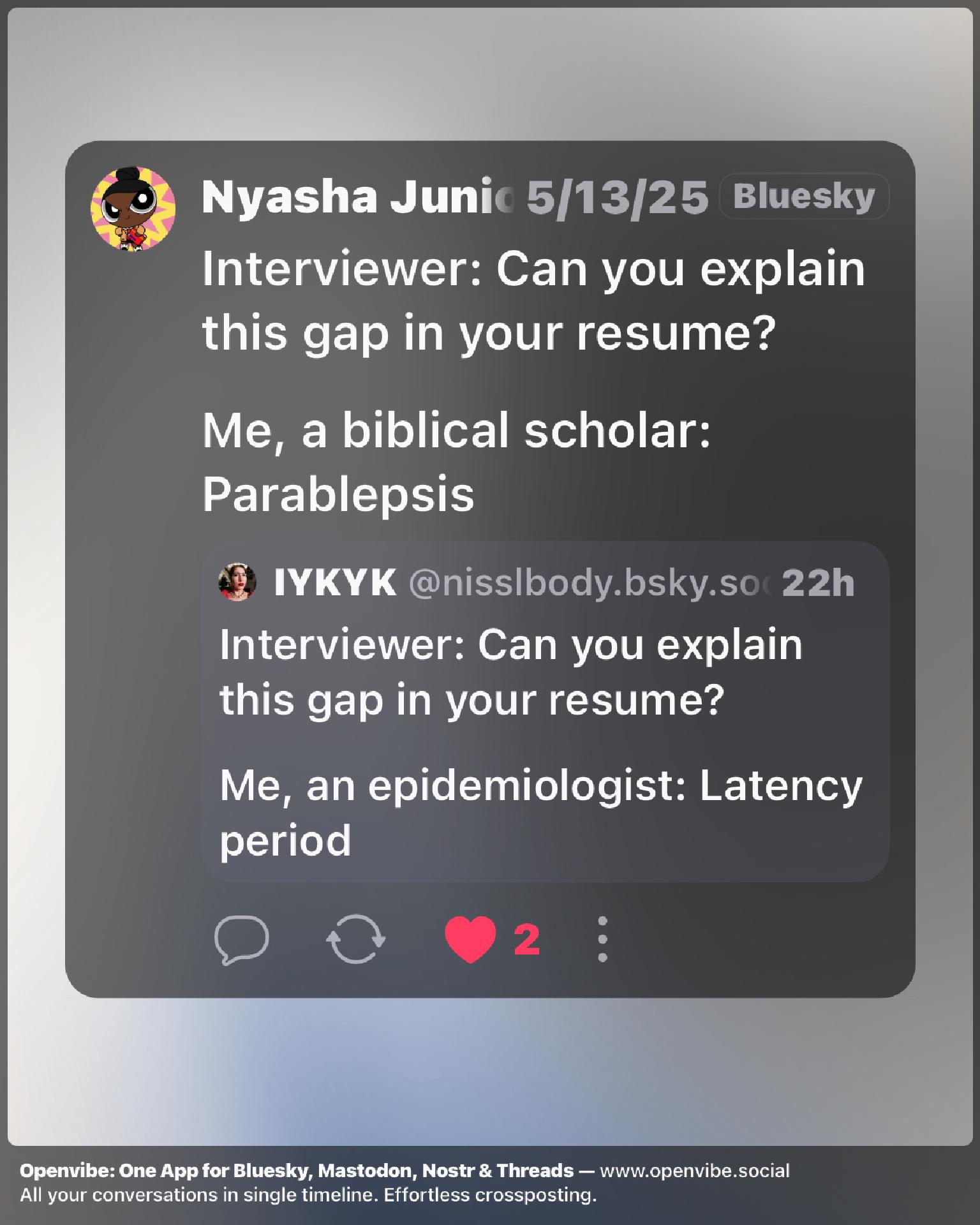Click the "Me, a biblical scholar" line

[x=456, y=430]
